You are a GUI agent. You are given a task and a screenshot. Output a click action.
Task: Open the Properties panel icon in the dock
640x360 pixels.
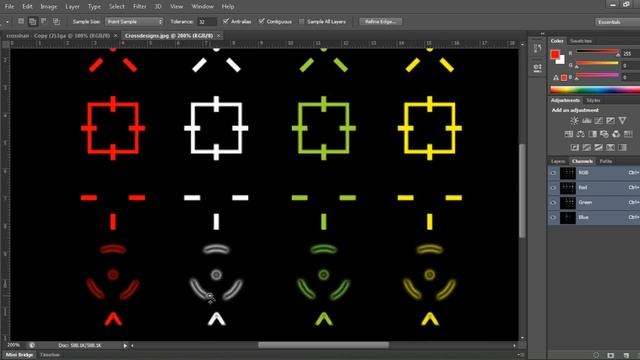pos(537,67)
